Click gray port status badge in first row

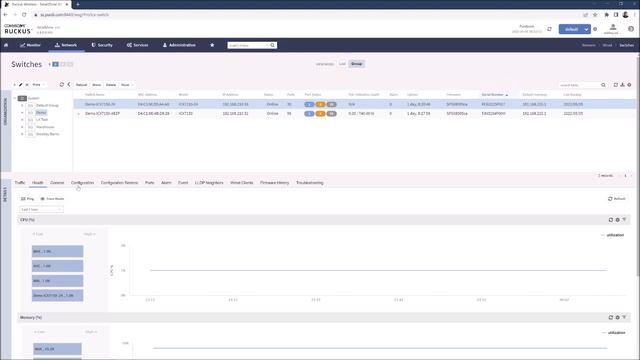click(x=331, y=104)
